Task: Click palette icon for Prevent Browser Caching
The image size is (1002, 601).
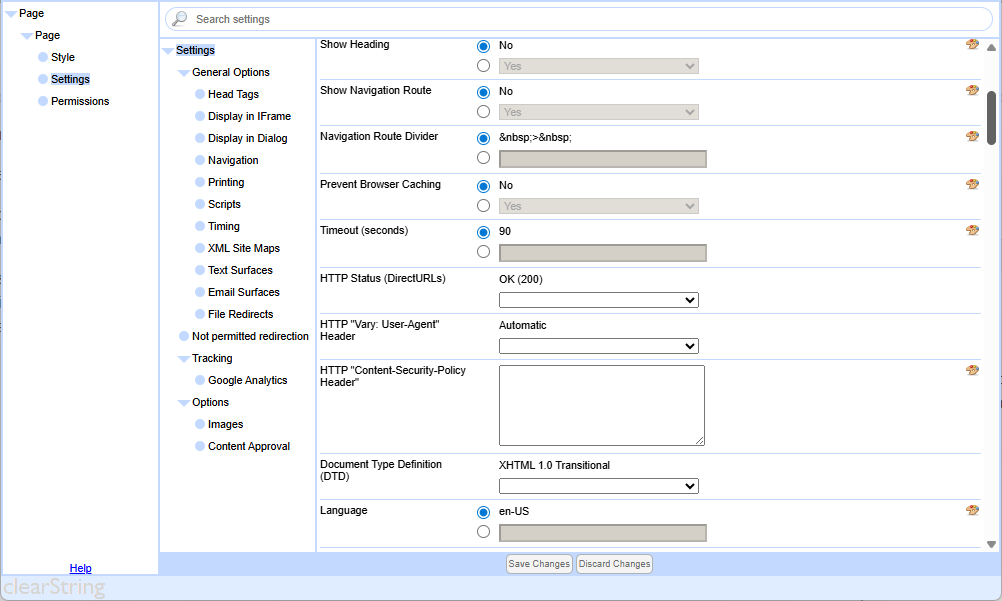Action: point(972,185)
